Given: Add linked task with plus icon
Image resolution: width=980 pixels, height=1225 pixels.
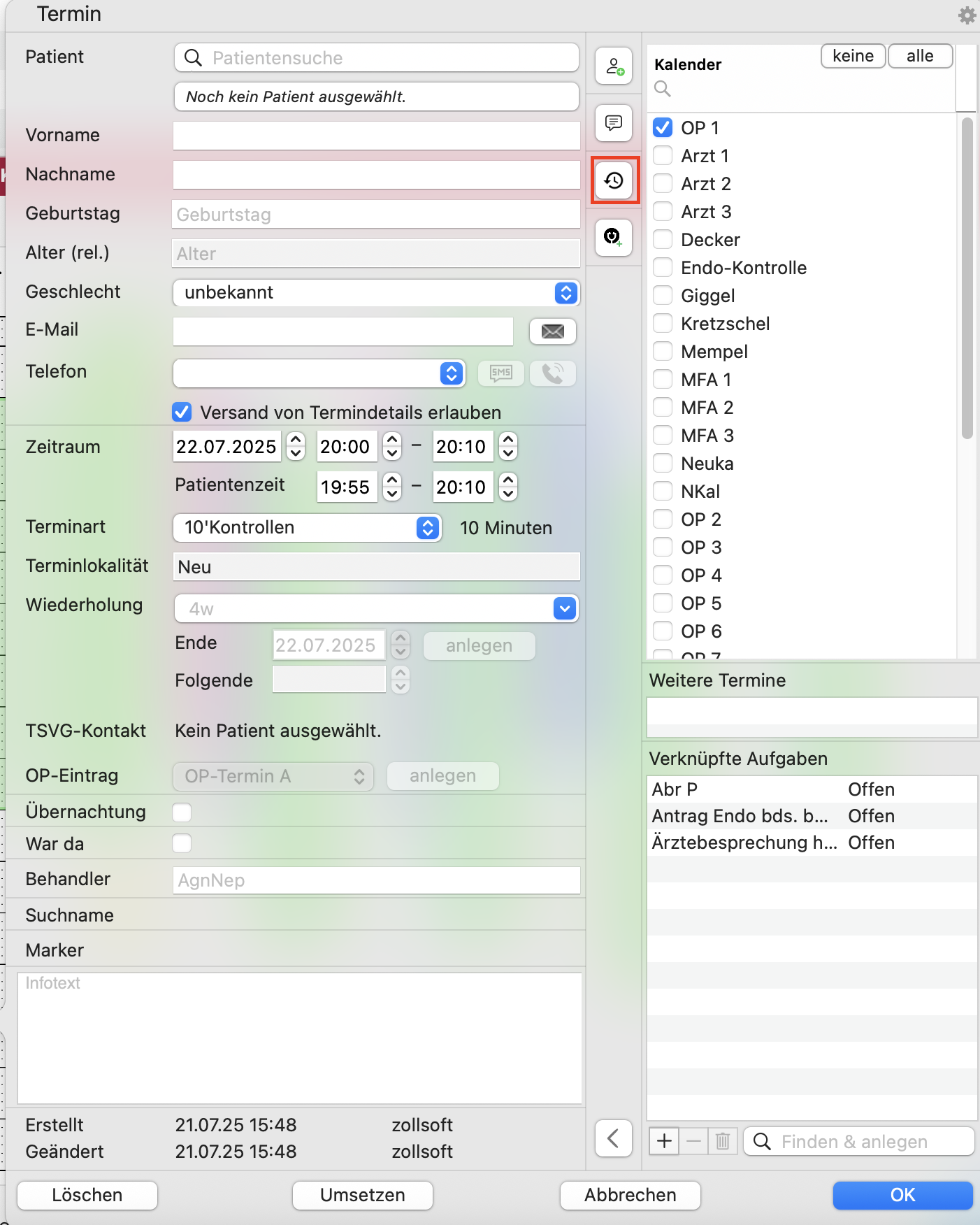Looking at the screenshot, I should click(664, 1142).
